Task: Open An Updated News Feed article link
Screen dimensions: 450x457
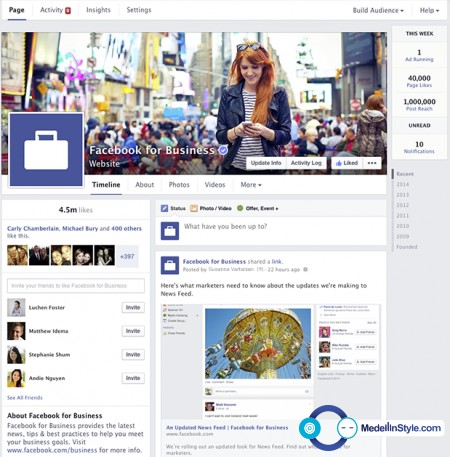Action: click(227, 428)
